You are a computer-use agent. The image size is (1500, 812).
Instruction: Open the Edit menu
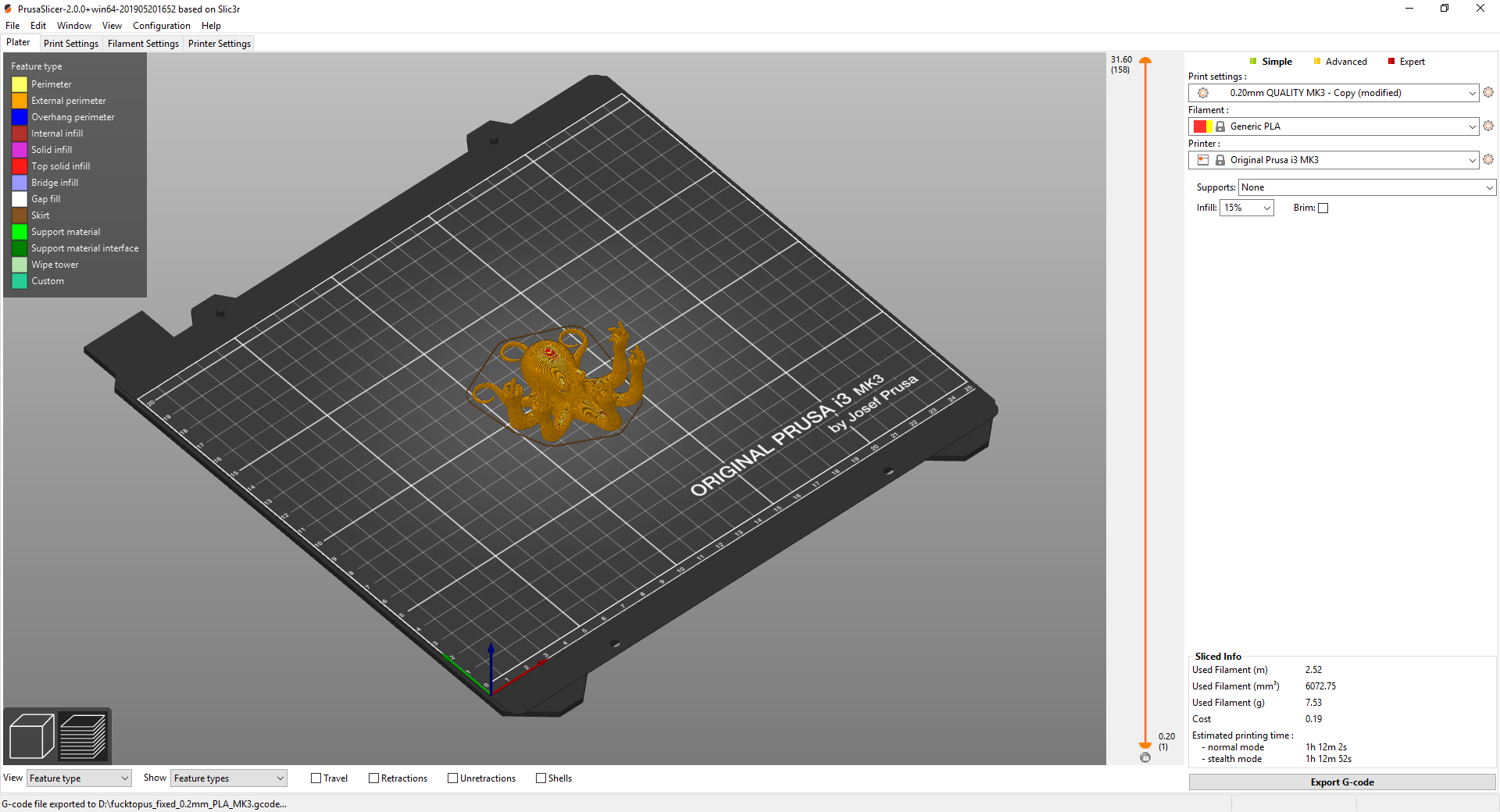pos(38,26)
